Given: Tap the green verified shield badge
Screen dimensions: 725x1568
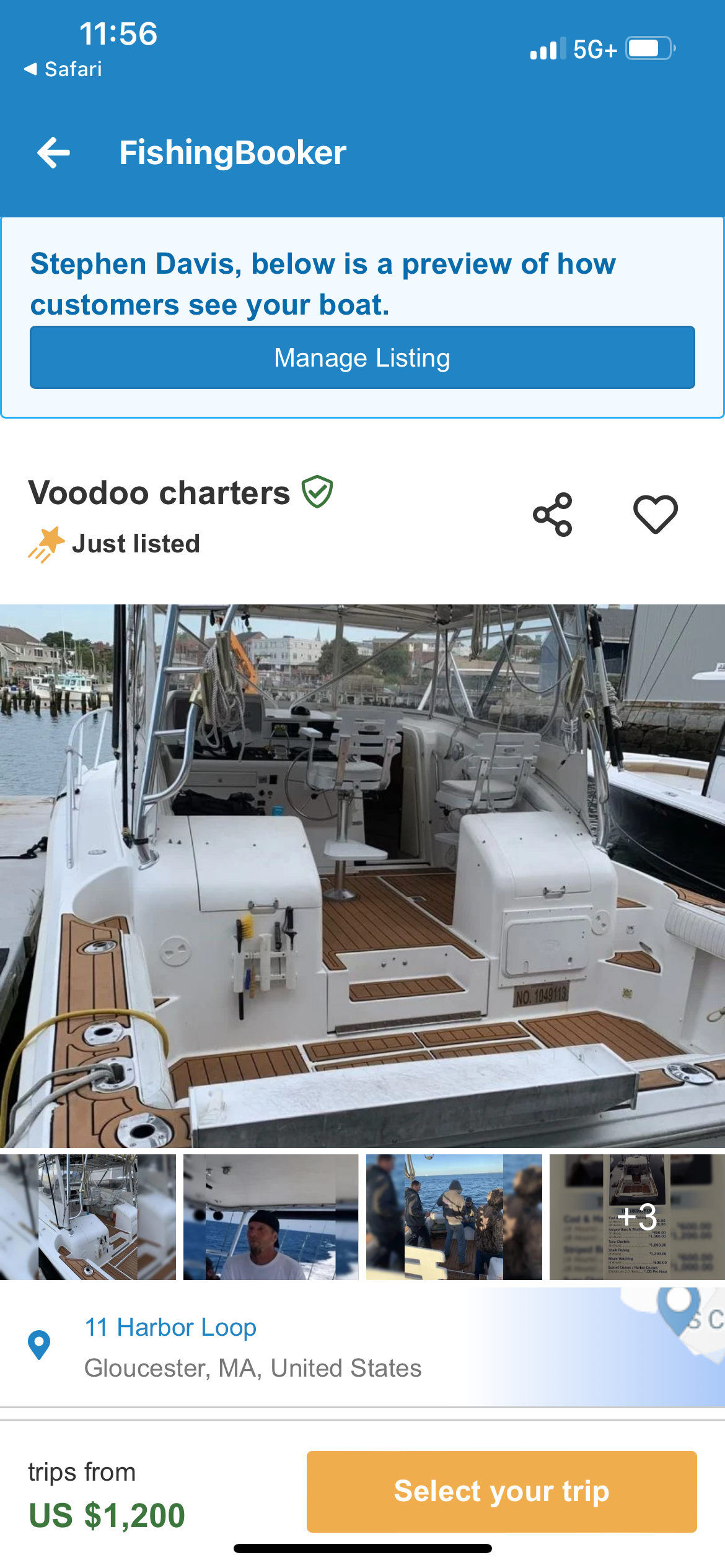Looking at the screenshot, I should pos(317,492).
